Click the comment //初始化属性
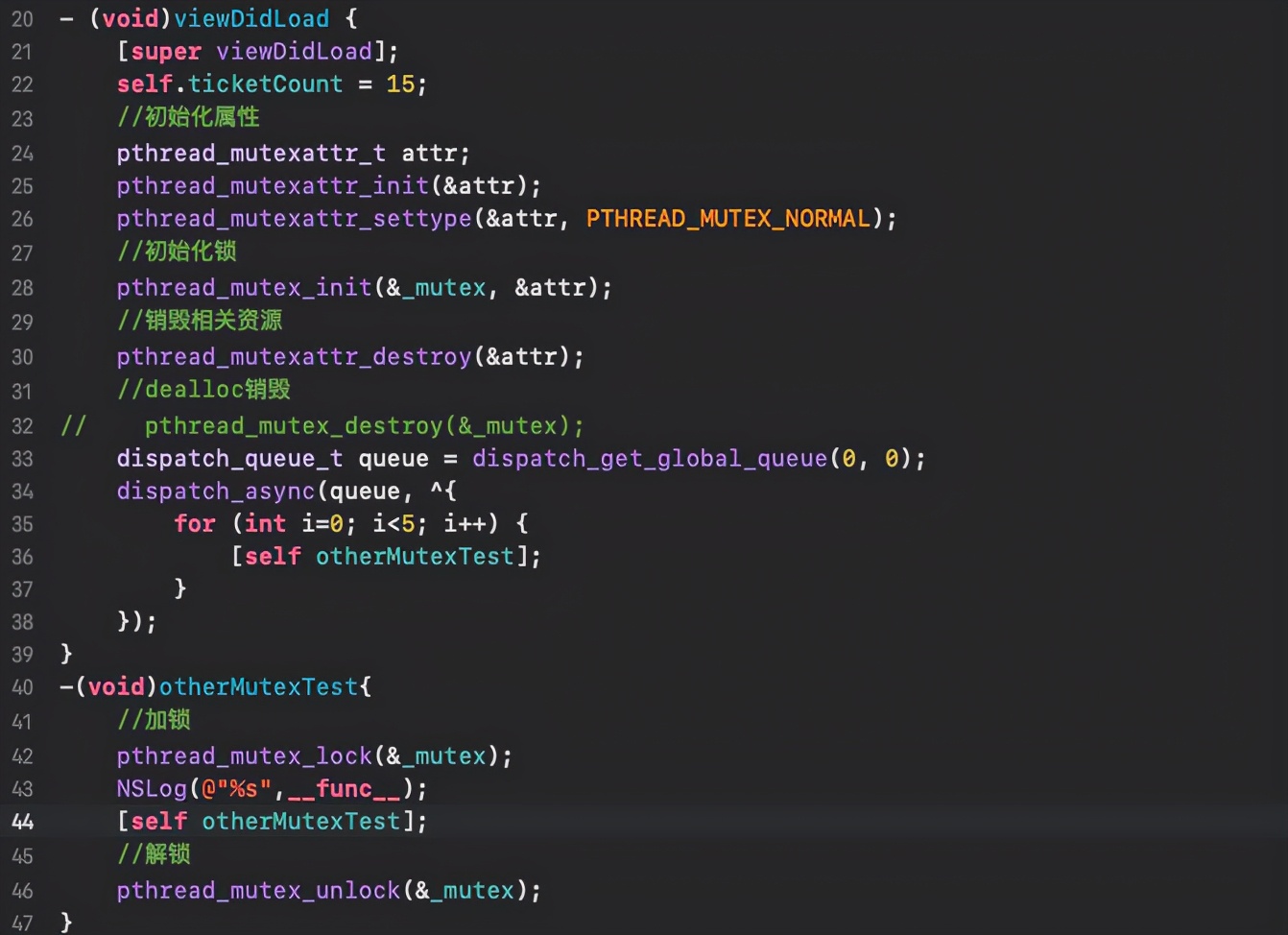The width and height of the screenshot is (1288, 935). 188,117
